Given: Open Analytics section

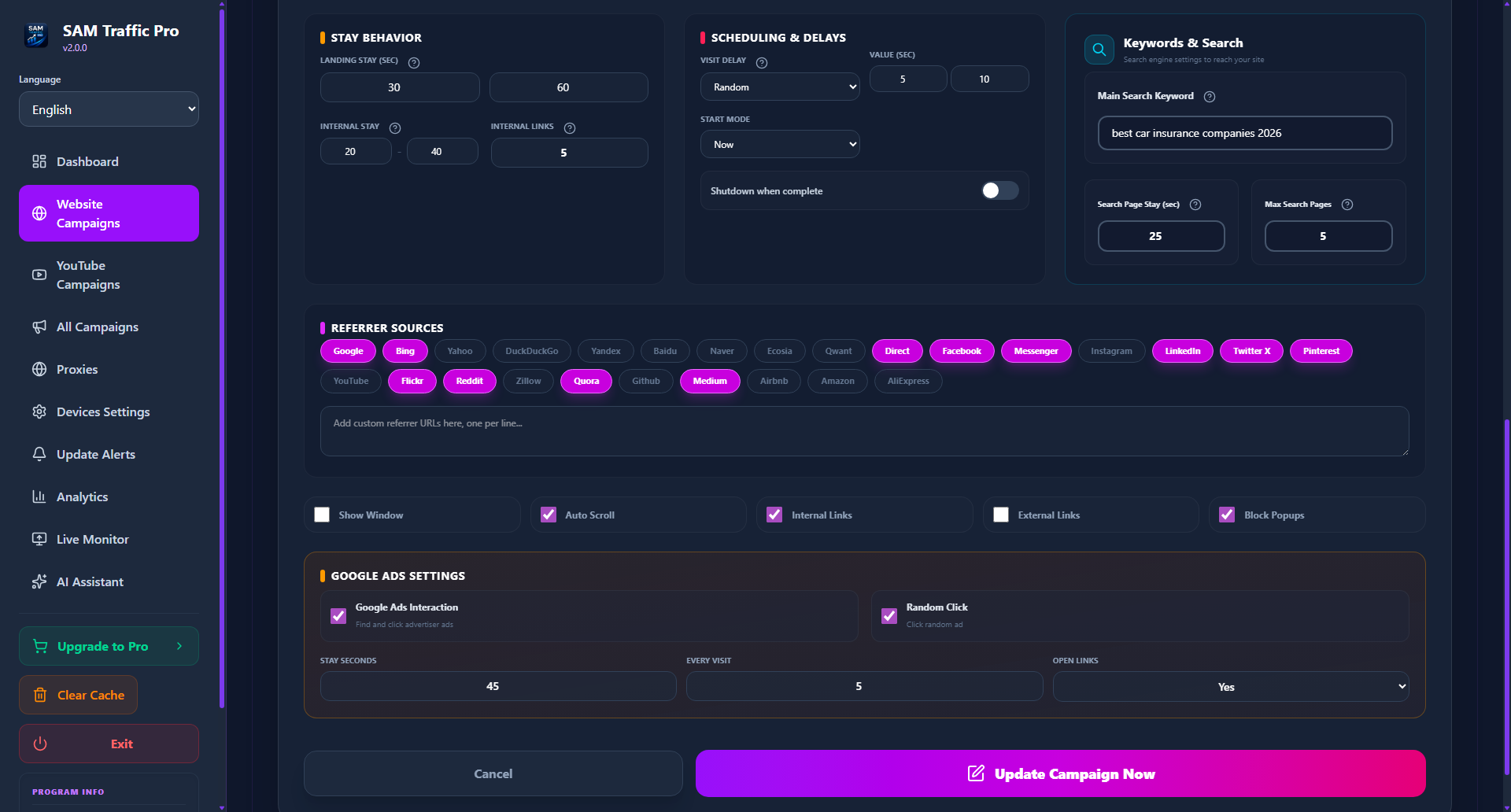Looking at the screenshot, I should (109, 496).
